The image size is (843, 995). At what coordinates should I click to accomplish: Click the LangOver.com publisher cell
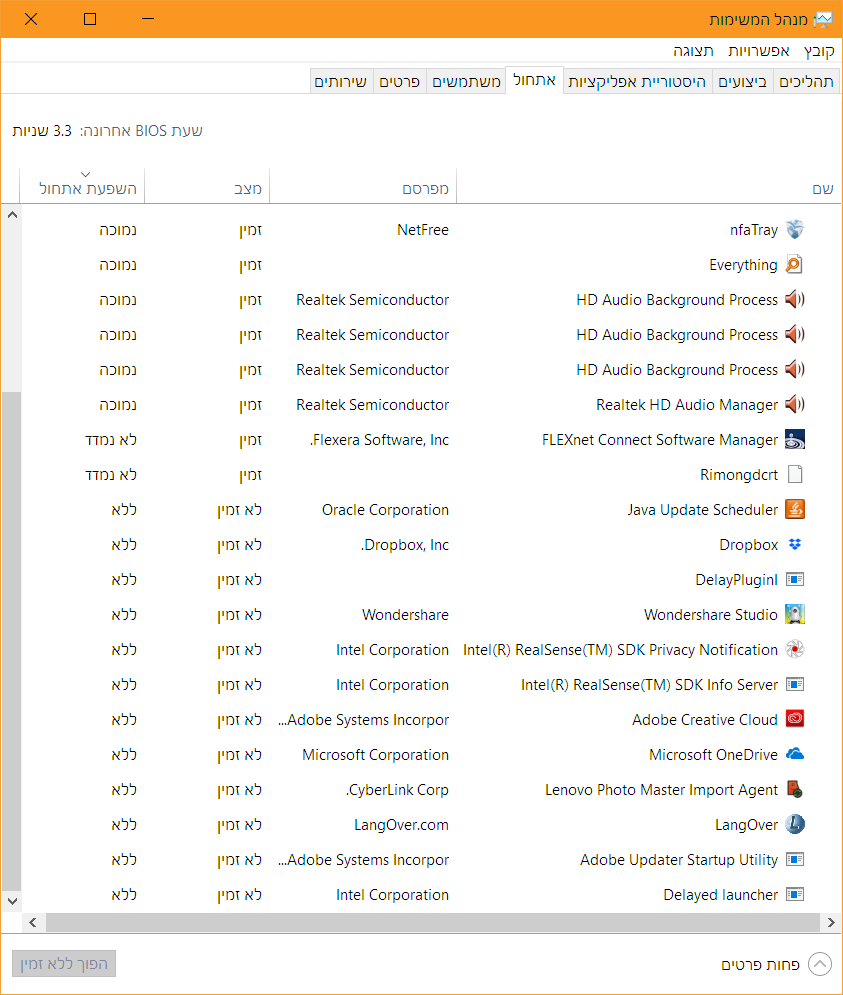[x=401, y=824]
